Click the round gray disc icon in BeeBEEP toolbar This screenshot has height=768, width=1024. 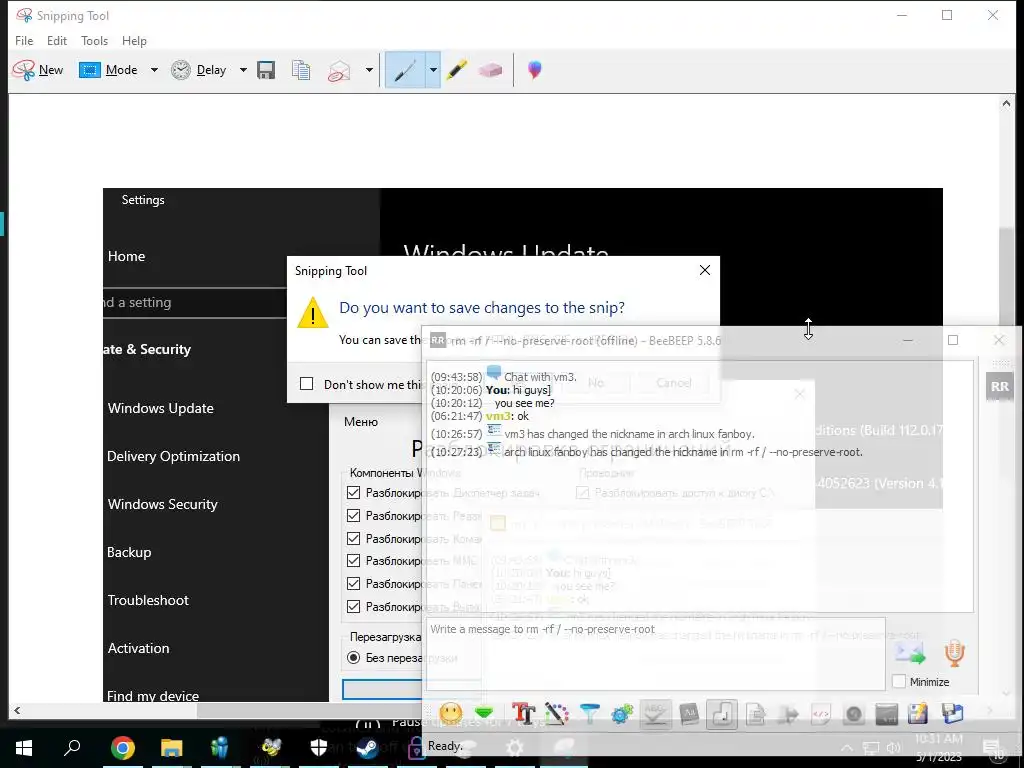click(854, 714)
